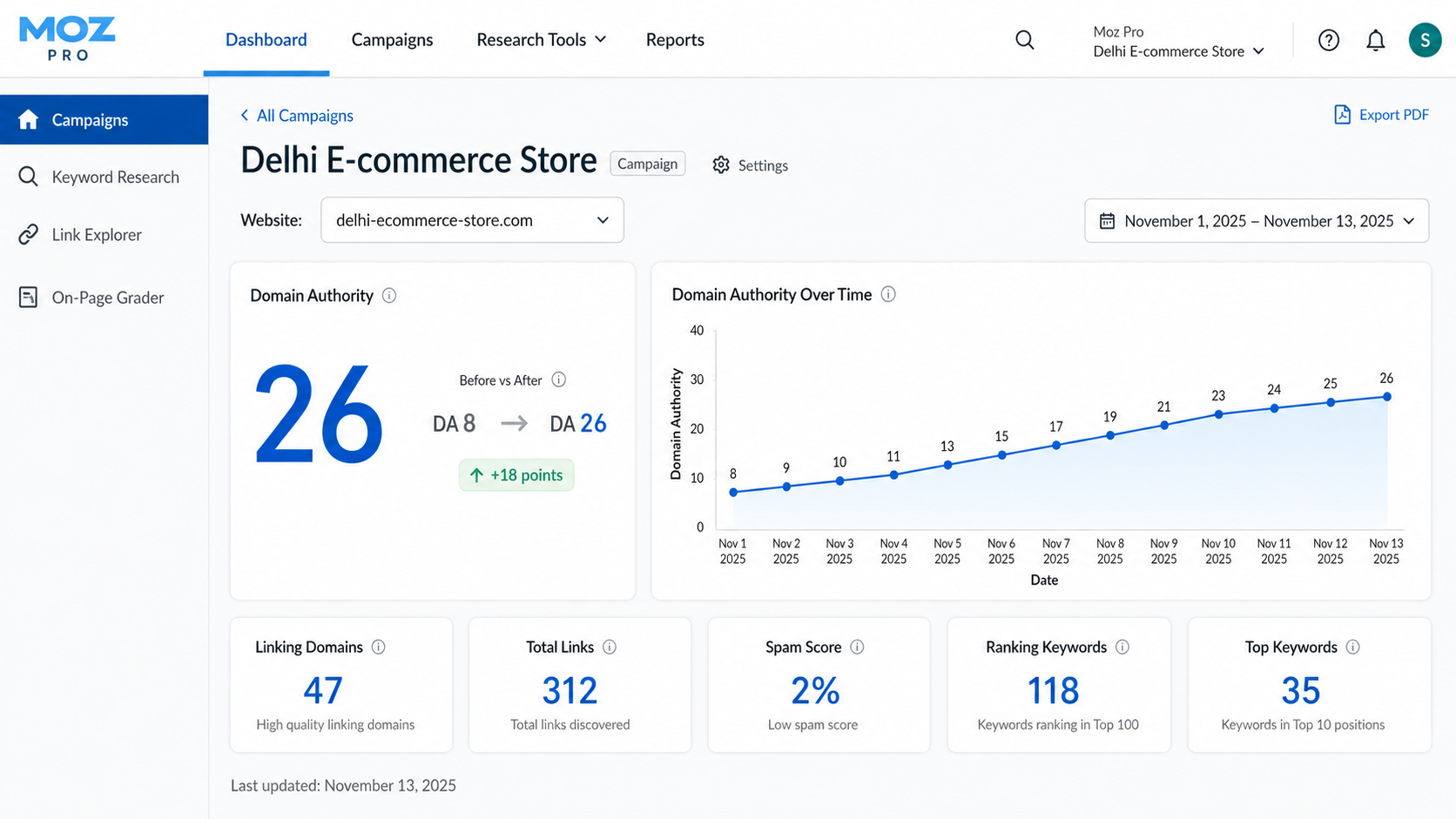This screenshot has width=1456, height=819.
Task: Expand the Research Tools menu
Action: click(541, 40)
